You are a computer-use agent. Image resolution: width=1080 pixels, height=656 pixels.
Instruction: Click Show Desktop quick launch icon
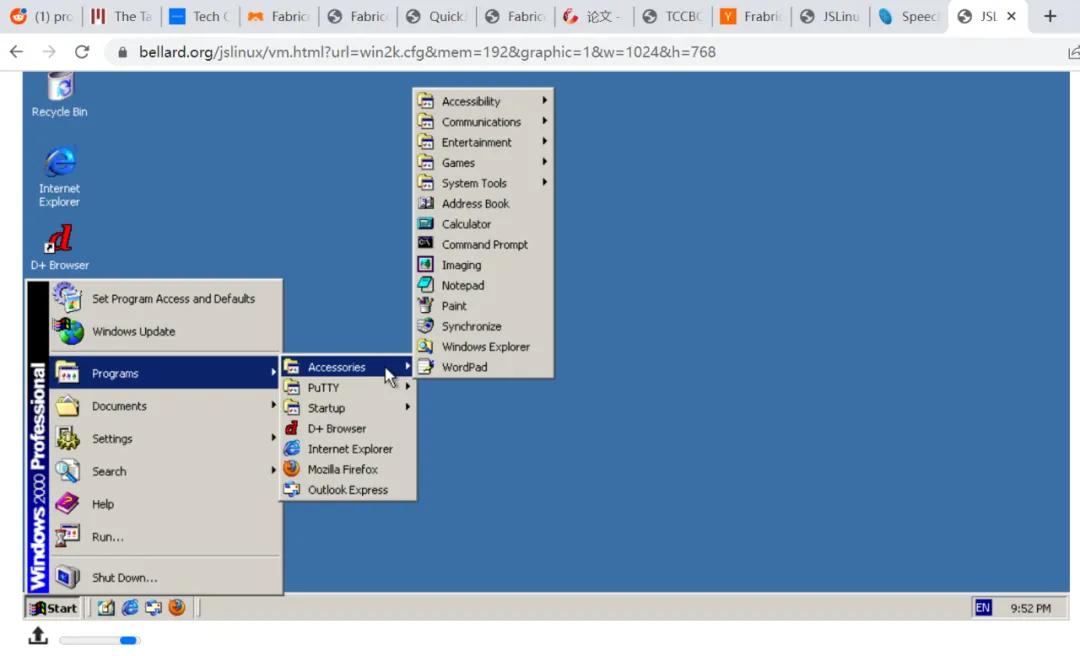pyautogui.click(x=105, y=608)
